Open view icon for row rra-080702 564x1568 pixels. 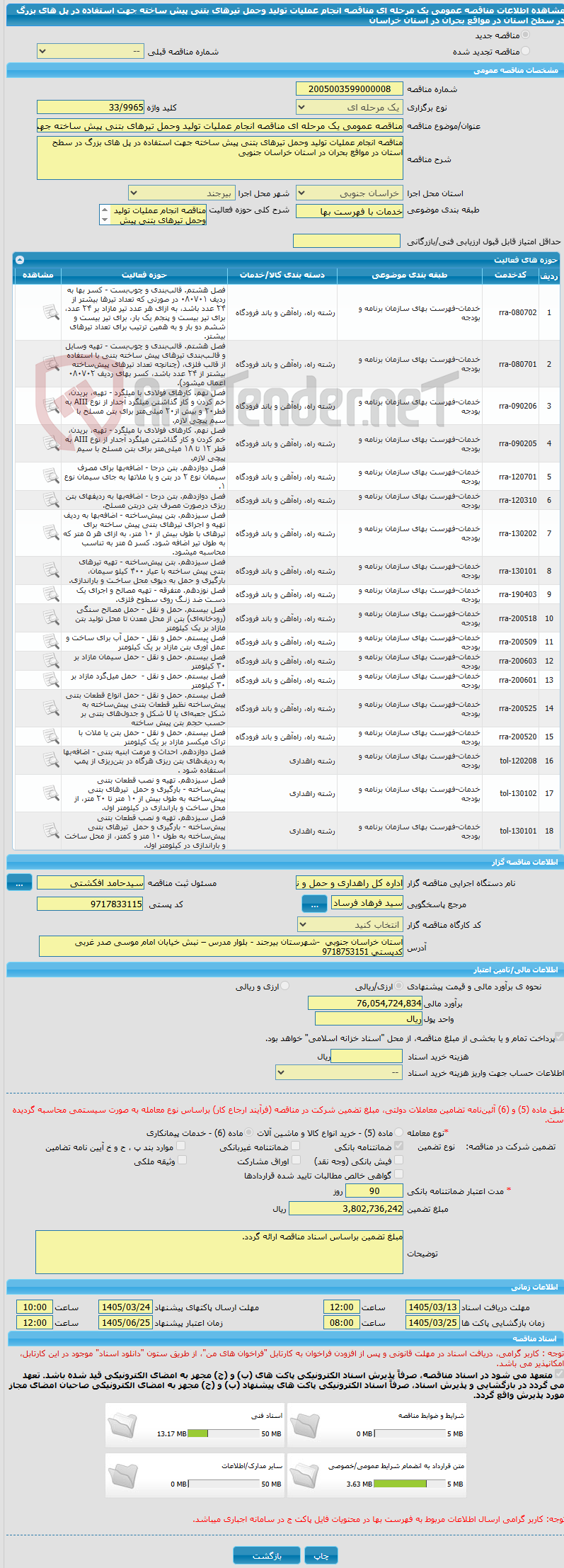pyautogui.click(x=50, y=312)
